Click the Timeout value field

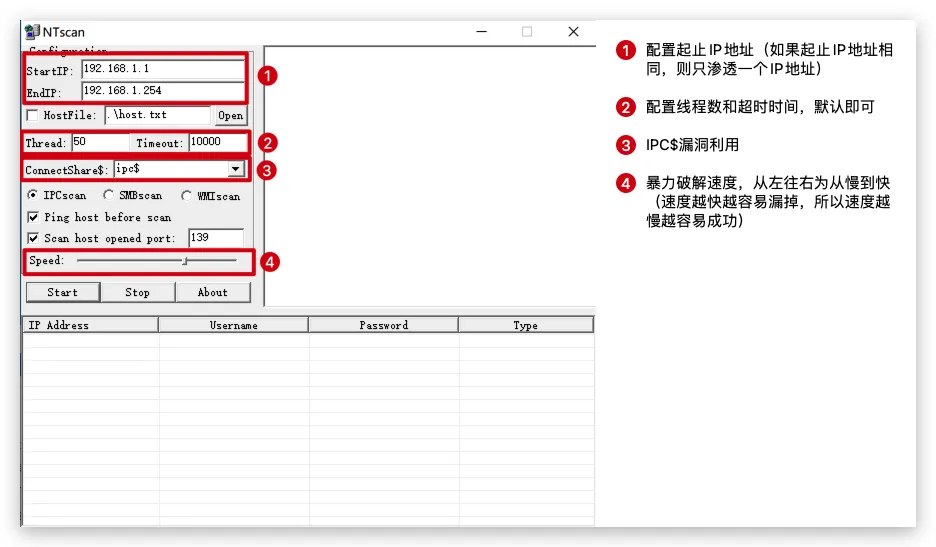[217, 142]
